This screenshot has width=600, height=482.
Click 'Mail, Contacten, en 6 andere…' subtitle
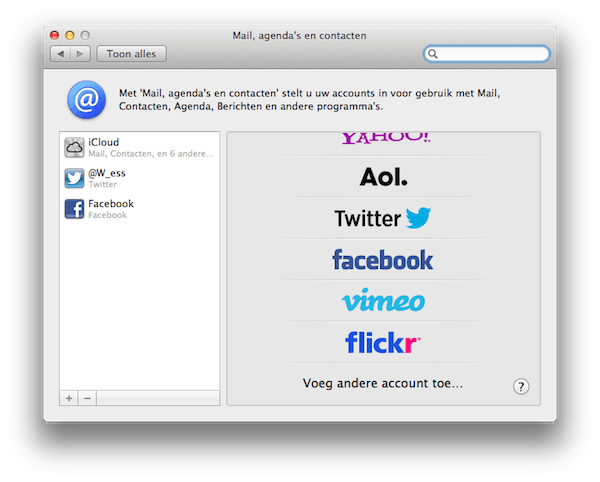coord(151,154)
